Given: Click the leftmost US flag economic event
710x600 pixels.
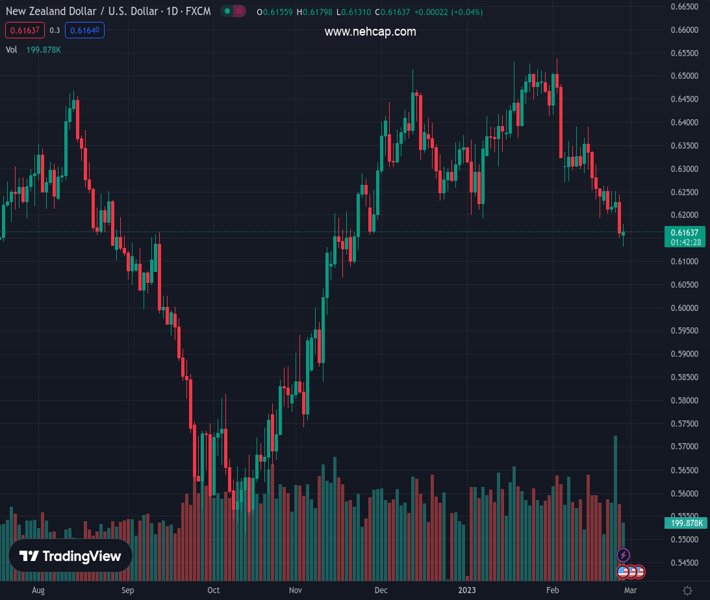Looking at the screenshot, I should coord(623,571).
